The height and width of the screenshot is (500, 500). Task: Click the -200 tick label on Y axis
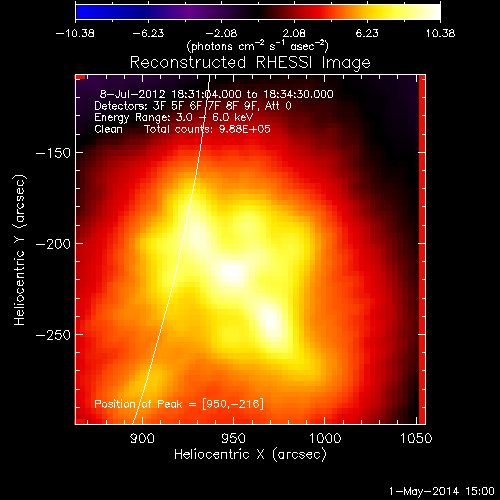[53, 244]
